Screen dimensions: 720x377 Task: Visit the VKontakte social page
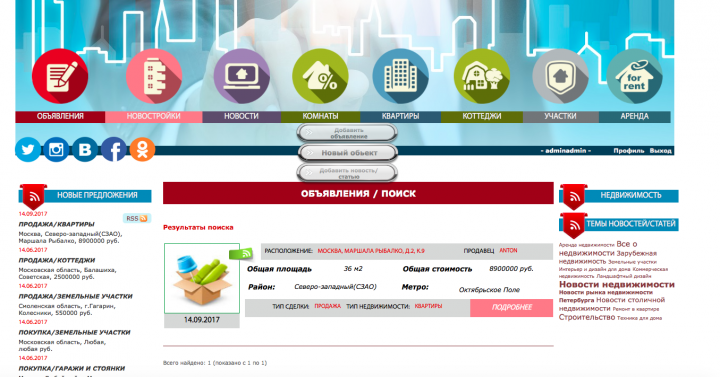coord(85,150)
